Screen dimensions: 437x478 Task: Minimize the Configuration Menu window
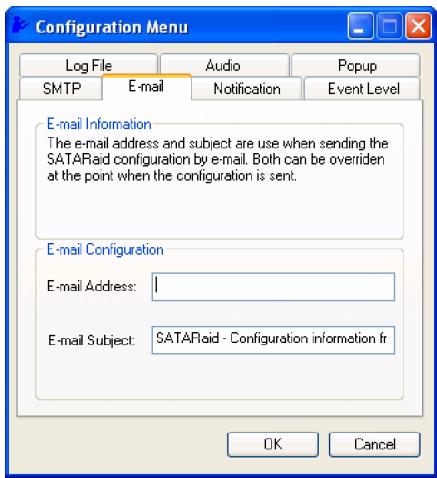click(360, 26)
